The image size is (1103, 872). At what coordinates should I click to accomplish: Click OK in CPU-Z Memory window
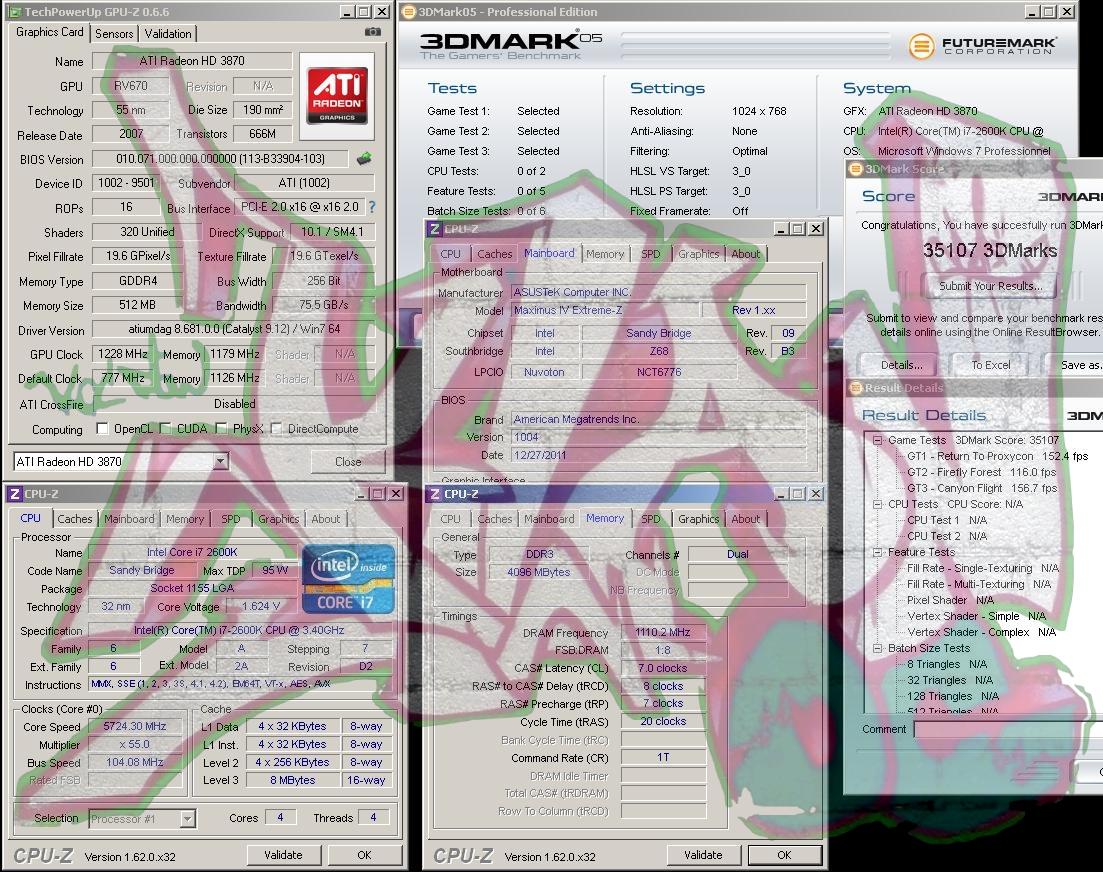coord(784,855)
